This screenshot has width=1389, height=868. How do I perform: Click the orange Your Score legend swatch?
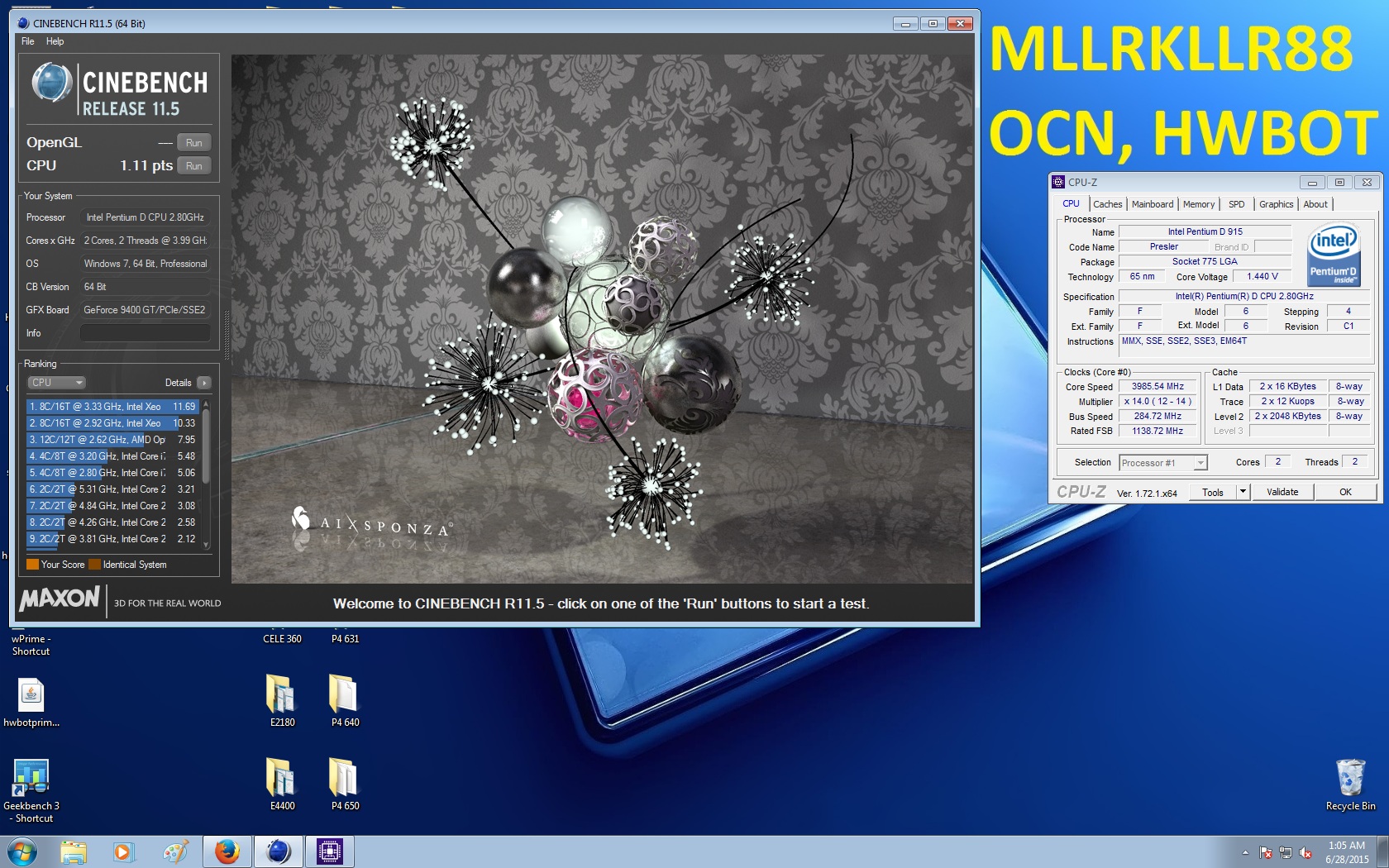(33, 565)
